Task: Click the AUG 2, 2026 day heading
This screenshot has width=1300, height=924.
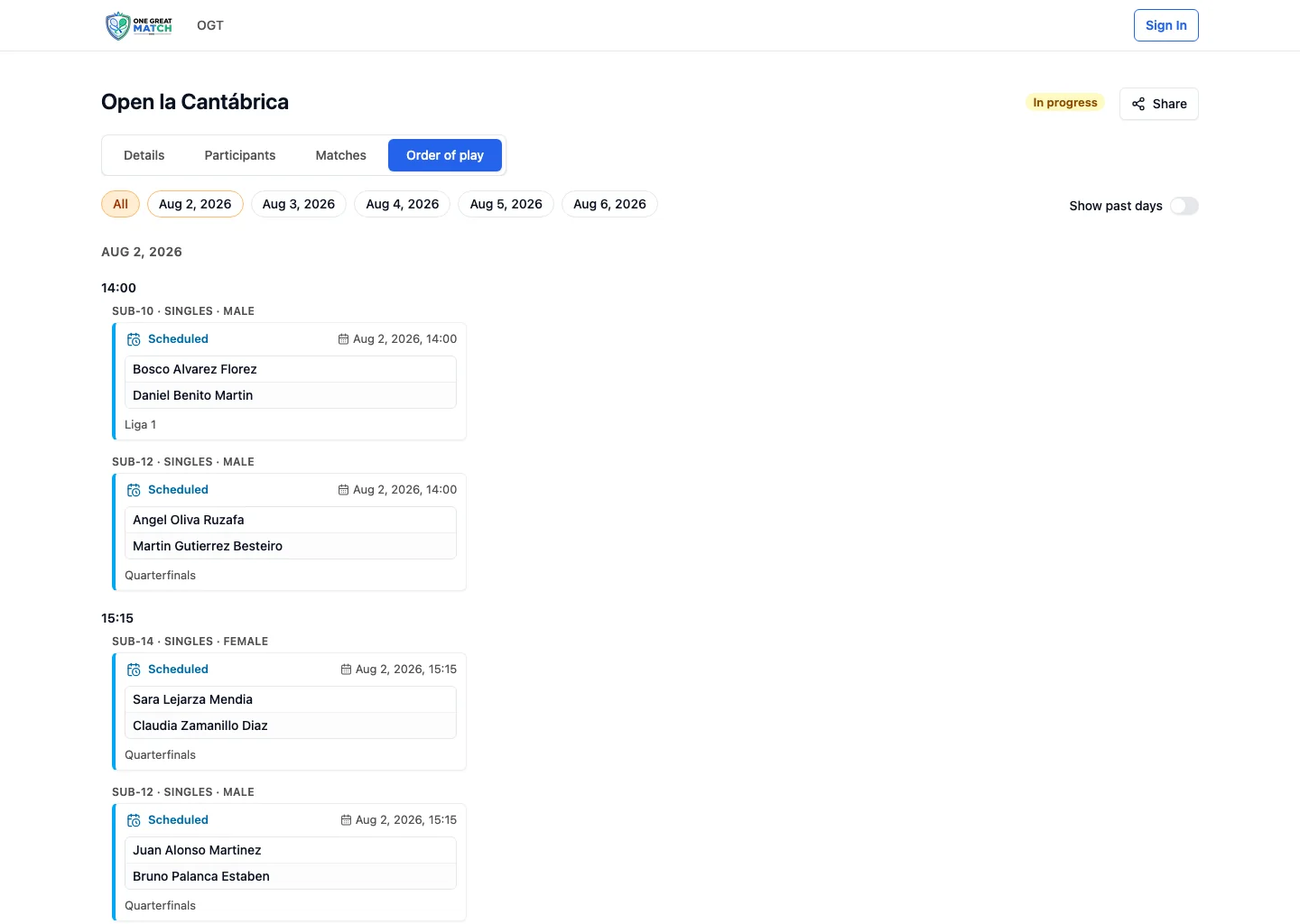Action: tap(142, 252)
